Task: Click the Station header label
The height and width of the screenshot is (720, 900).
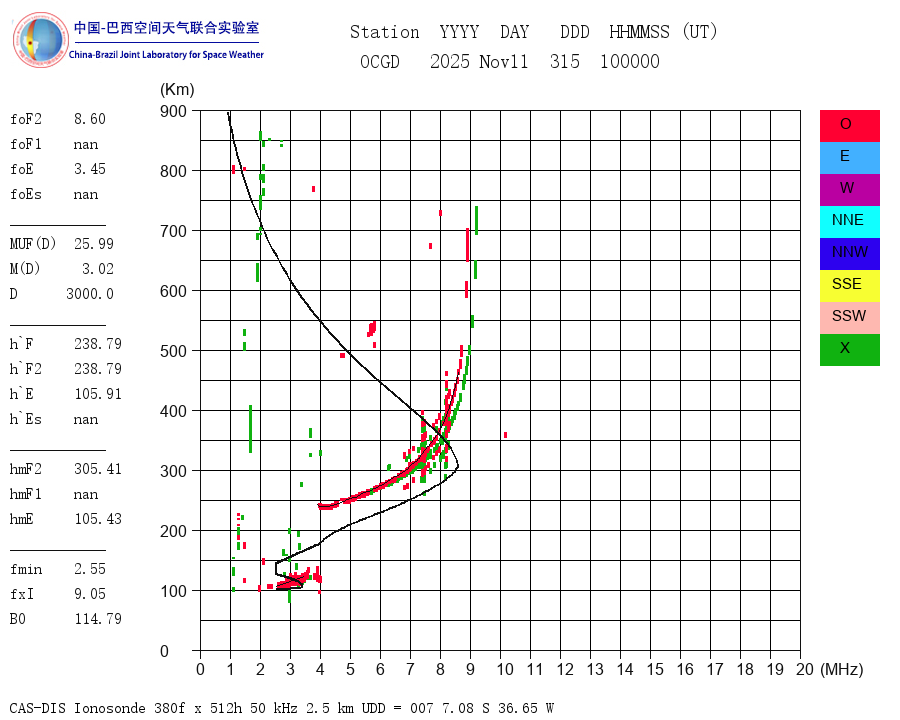Action: click(385, 32)
